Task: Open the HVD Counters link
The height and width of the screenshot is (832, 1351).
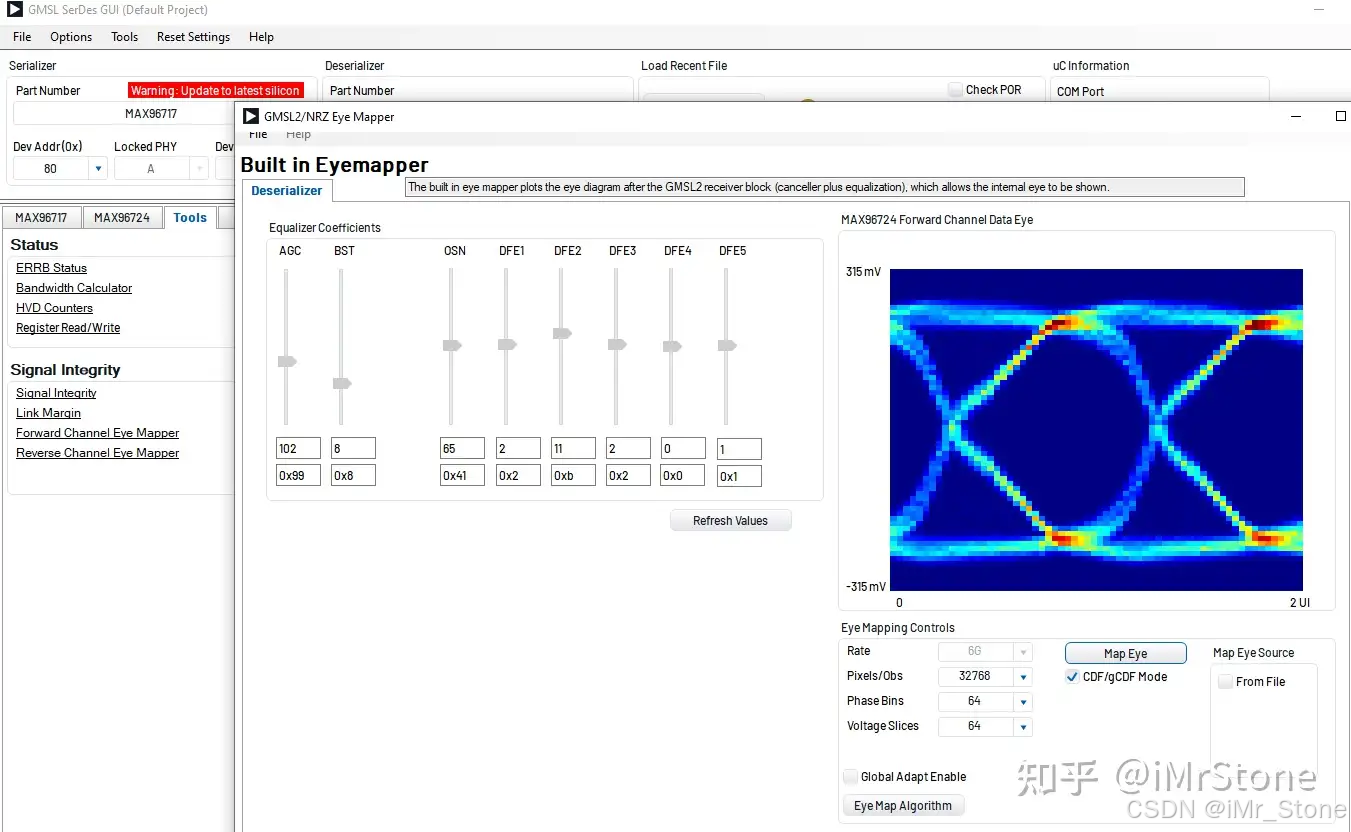Action: point(54,308)
